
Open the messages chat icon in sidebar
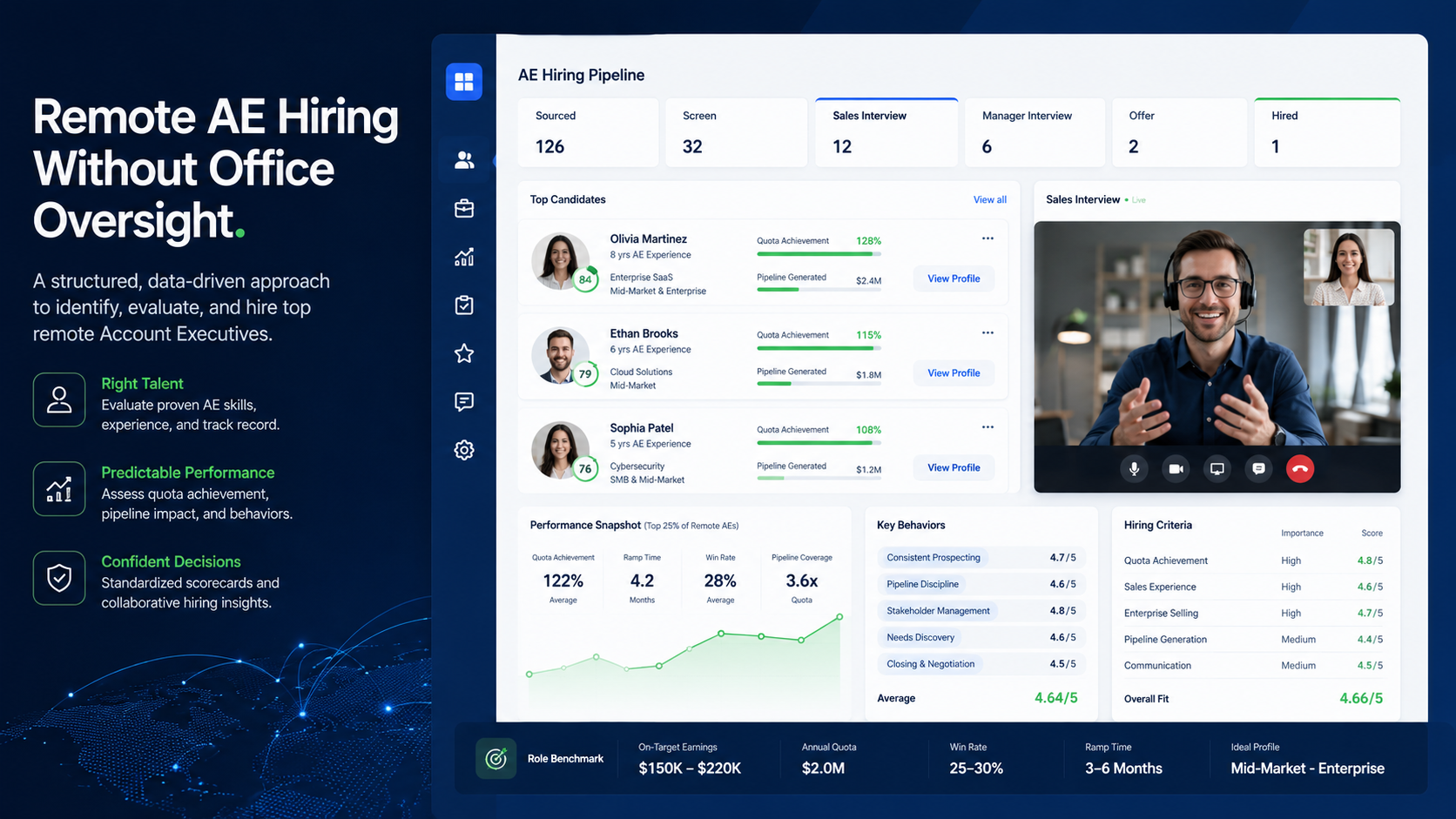pyautogui.click(x=464, y=401)
